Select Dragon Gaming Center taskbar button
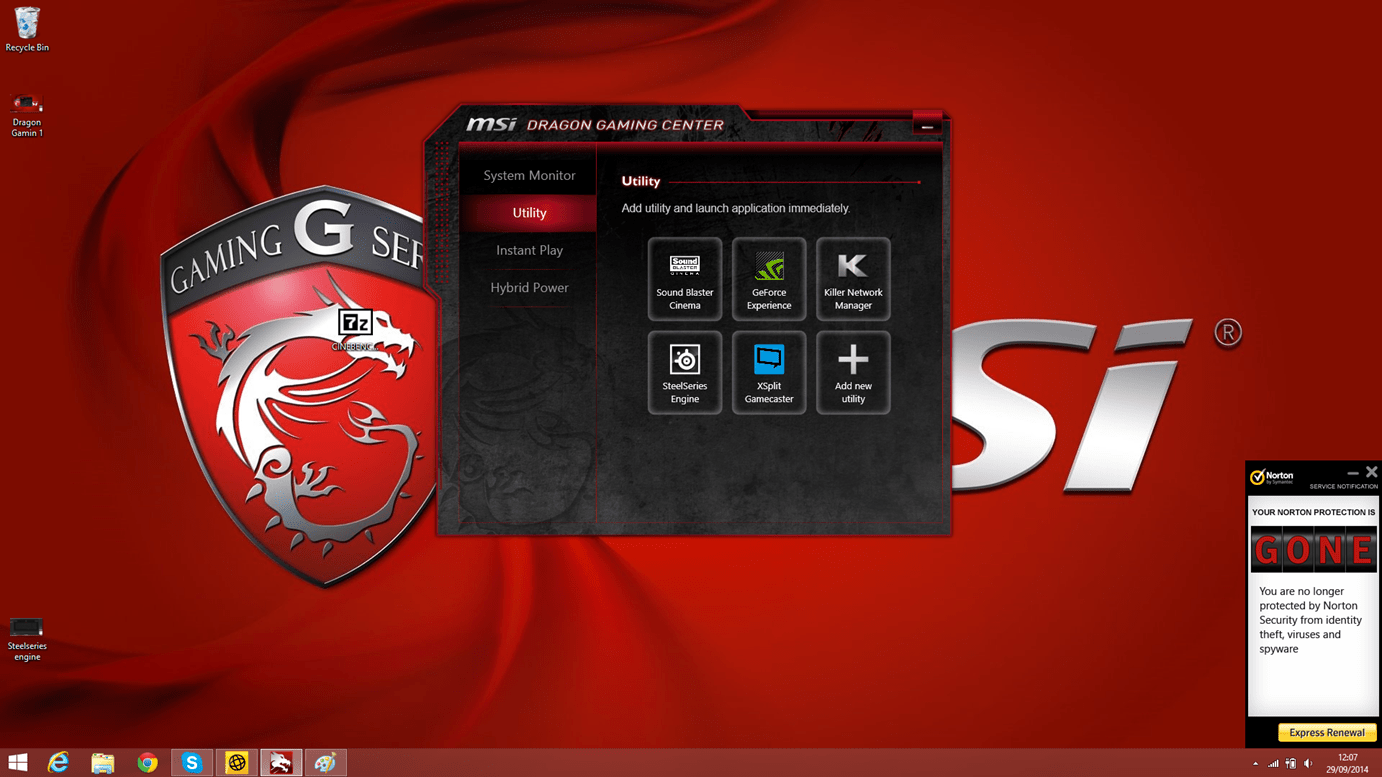1382x777 pixels. point(281,763)
